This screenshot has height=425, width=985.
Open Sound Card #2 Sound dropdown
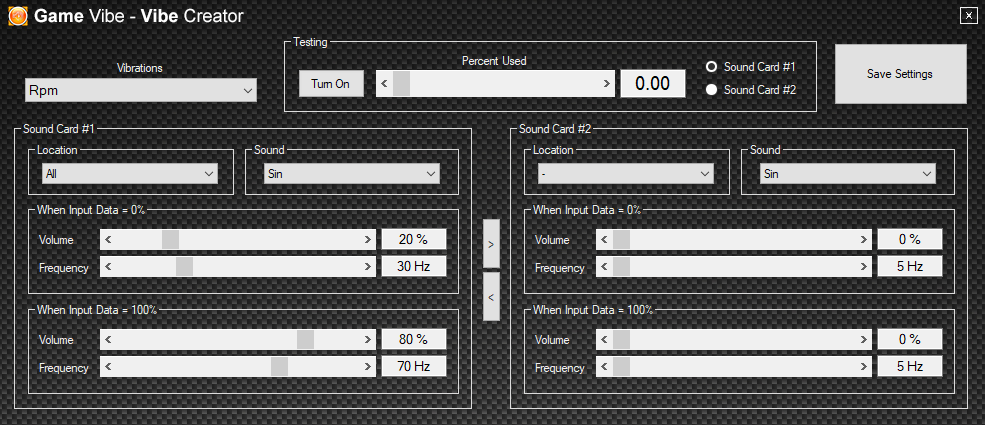pos(848,174)
